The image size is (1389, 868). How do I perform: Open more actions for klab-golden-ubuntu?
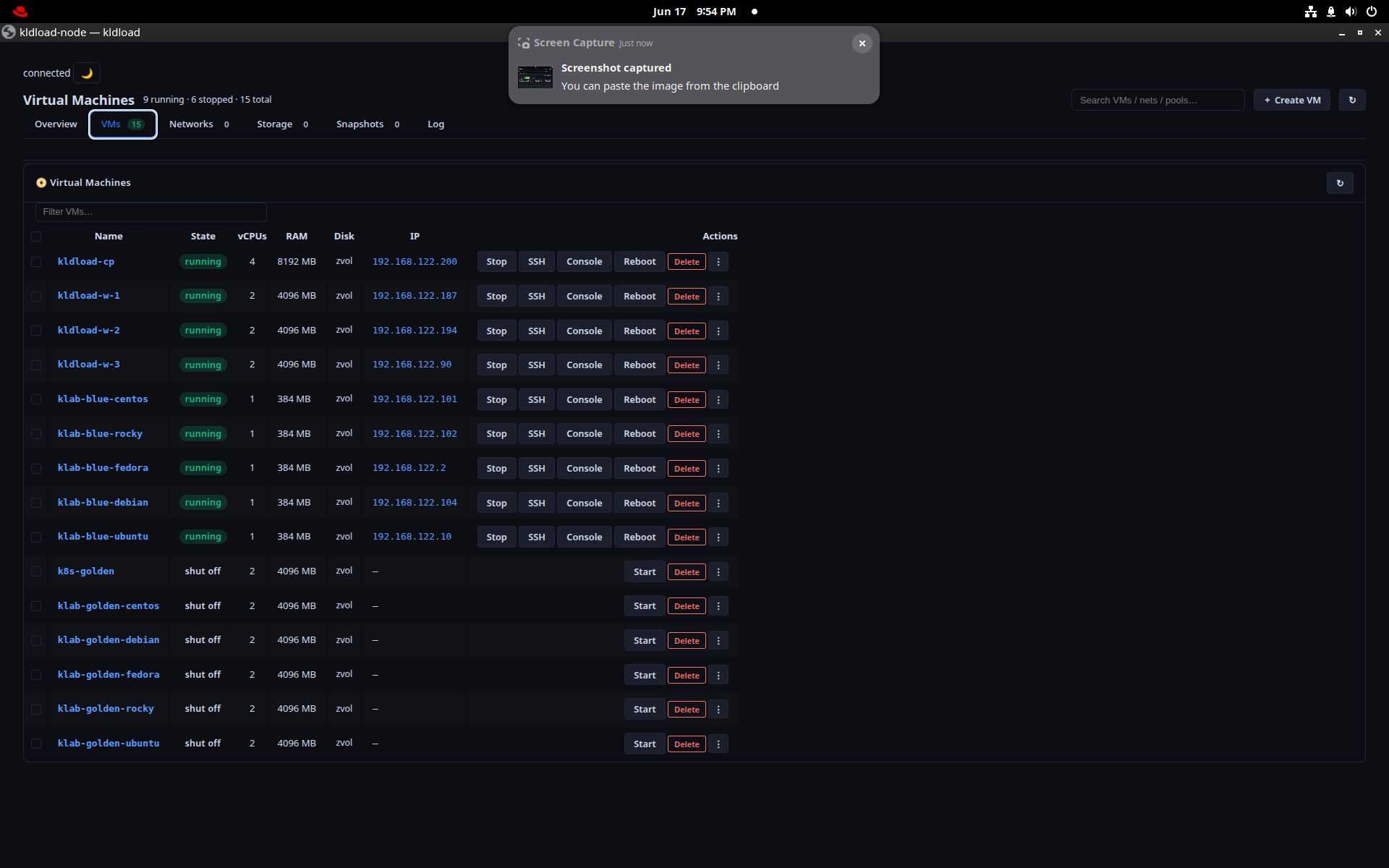(x=718, y=744)
